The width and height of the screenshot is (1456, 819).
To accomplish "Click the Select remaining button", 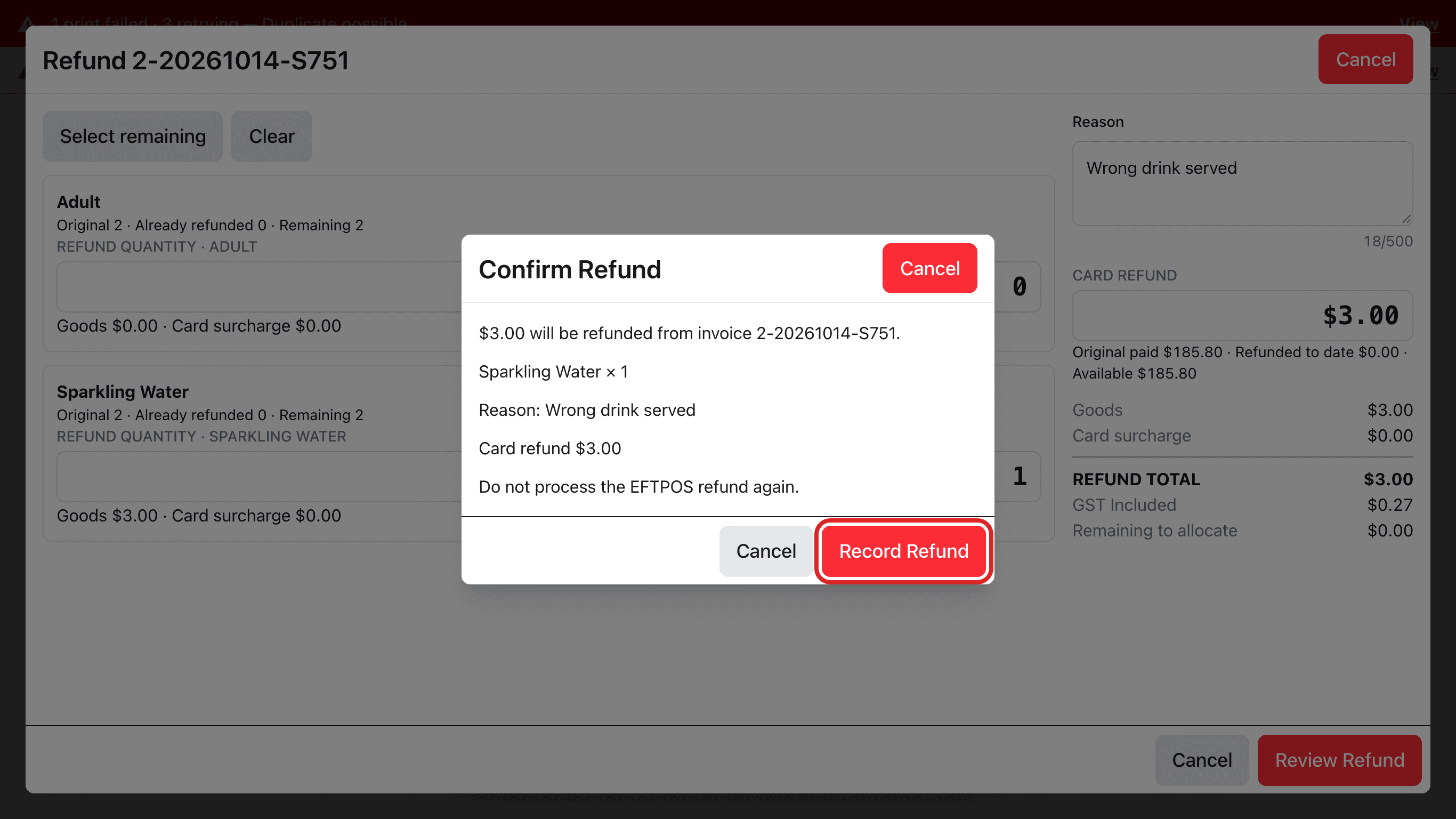I will click(133, 136).
